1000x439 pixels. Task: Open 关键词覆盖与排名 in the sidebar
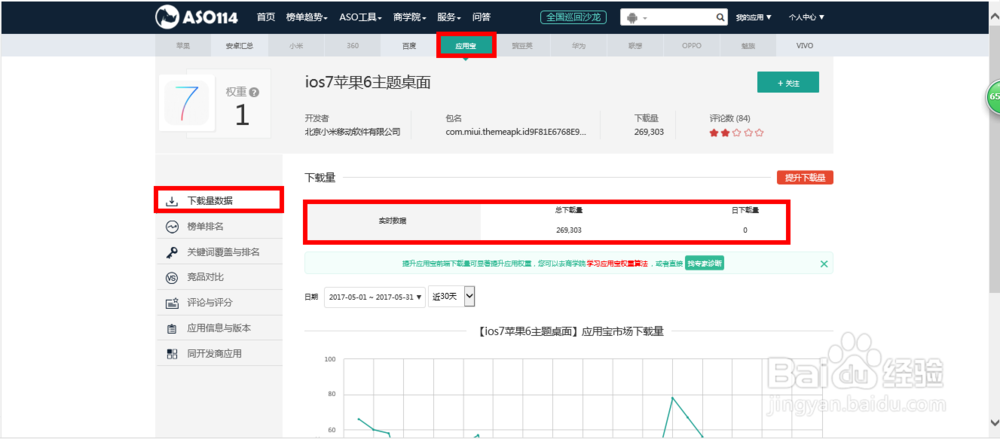click(219, 251)
